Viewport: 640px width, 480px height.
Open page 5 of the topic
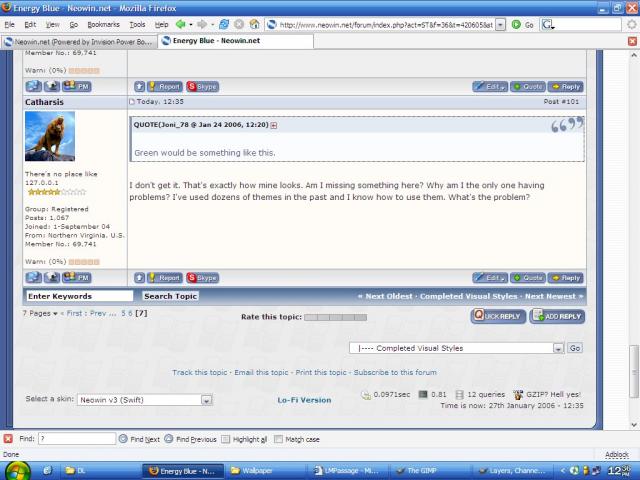pos(123,313)
